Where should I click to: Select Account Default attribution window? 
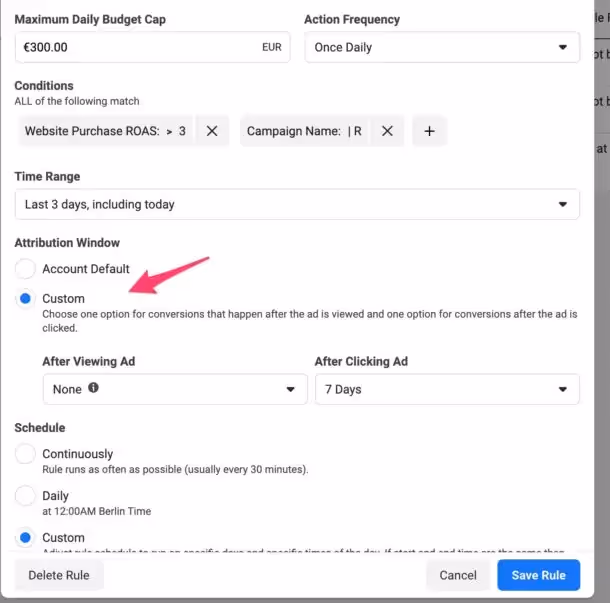coord(25,269)
